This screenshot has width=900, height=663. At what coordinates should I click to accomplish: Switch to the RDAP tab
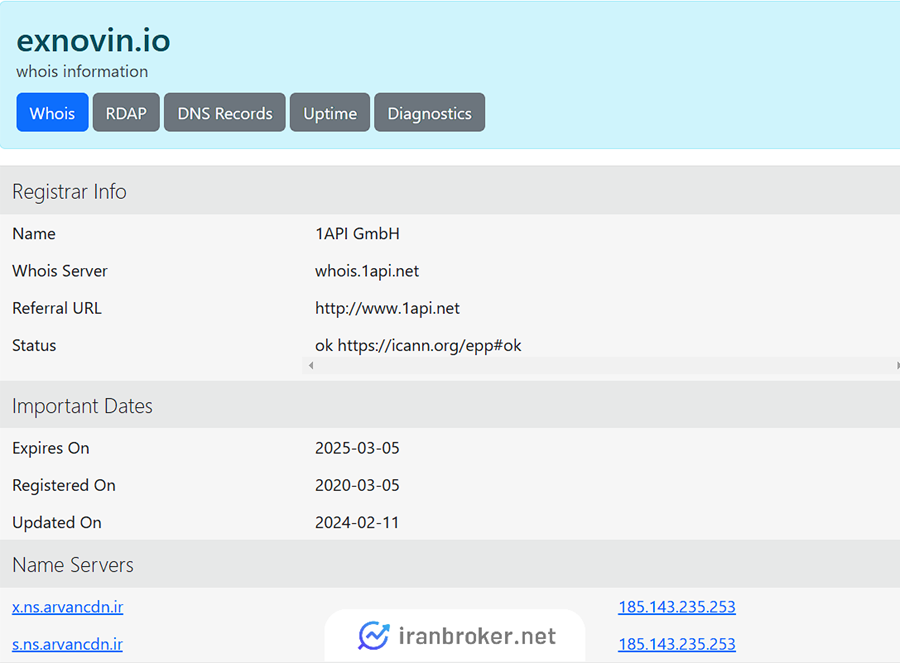126,113
